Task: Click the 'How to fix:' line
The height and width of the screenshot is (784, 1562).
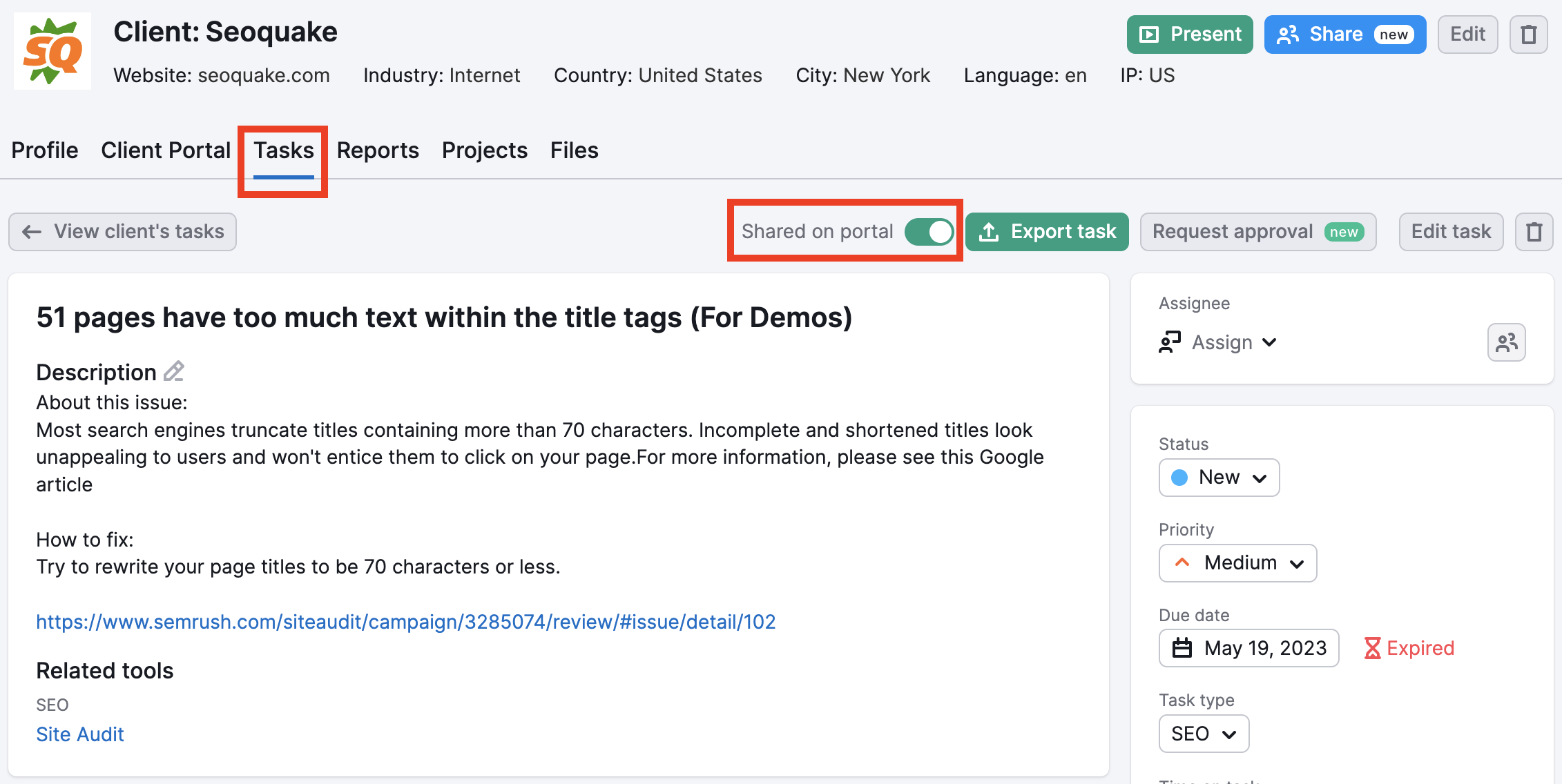Action: (x=85, y=540)
